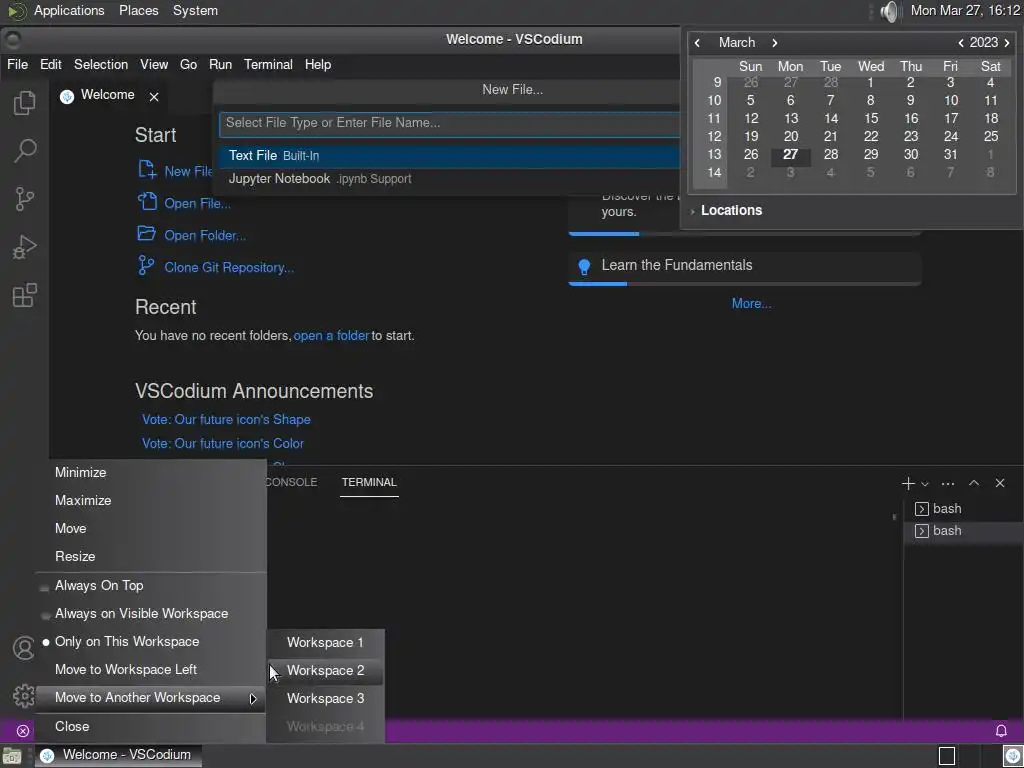Open the terminal launch profile dropdown chevron
The image size is (1024, 768).
pyautogui.click(x=925, y=484)
